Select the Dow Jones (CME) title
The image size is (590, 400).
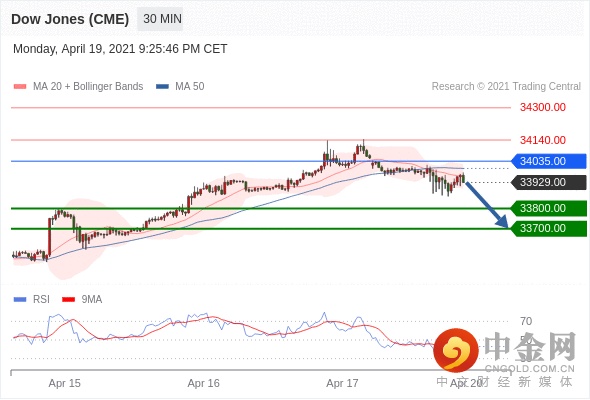(70, 19)
